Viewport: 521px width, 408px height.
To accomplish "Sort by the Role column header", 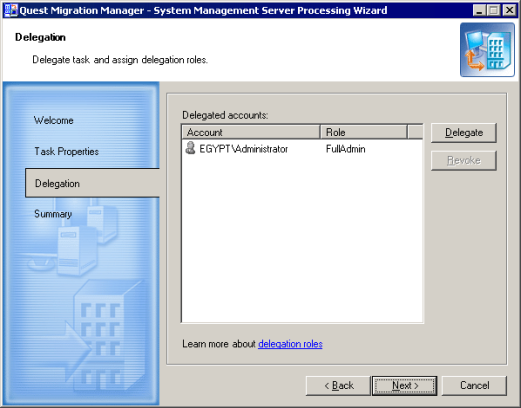I will point(363,132).
